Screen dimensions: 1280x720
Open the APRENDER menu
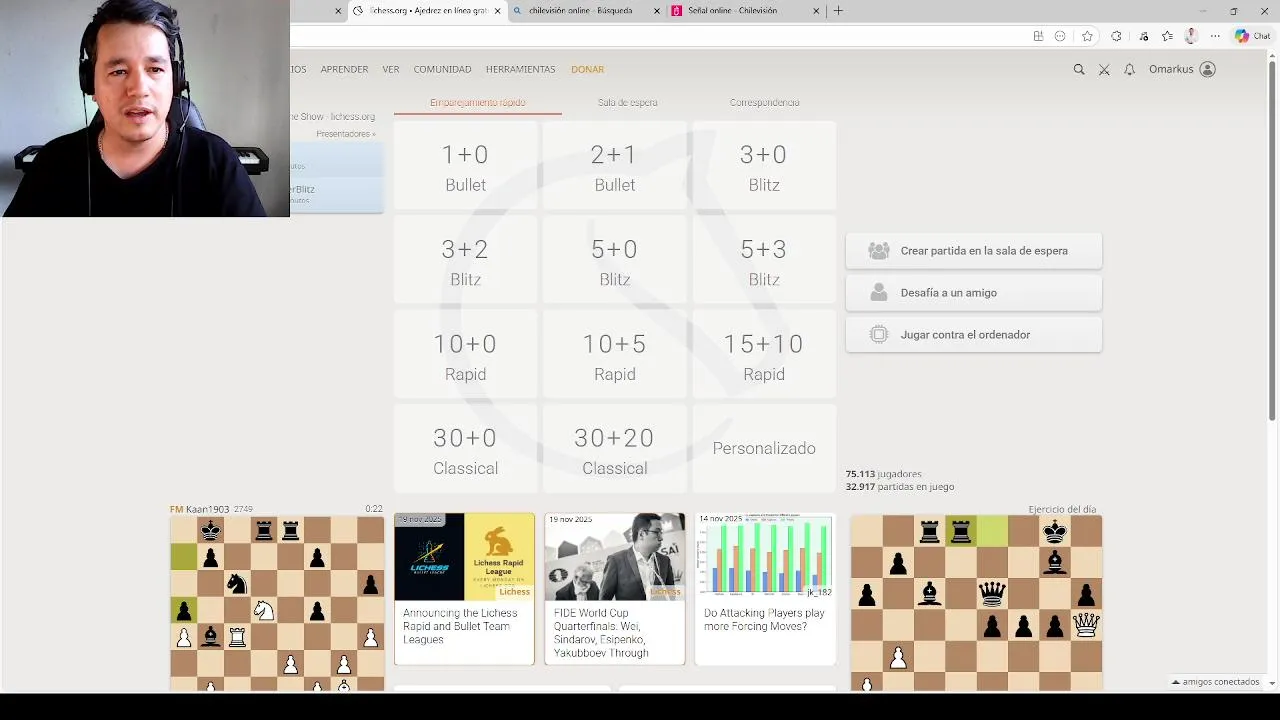coord(344,70)
